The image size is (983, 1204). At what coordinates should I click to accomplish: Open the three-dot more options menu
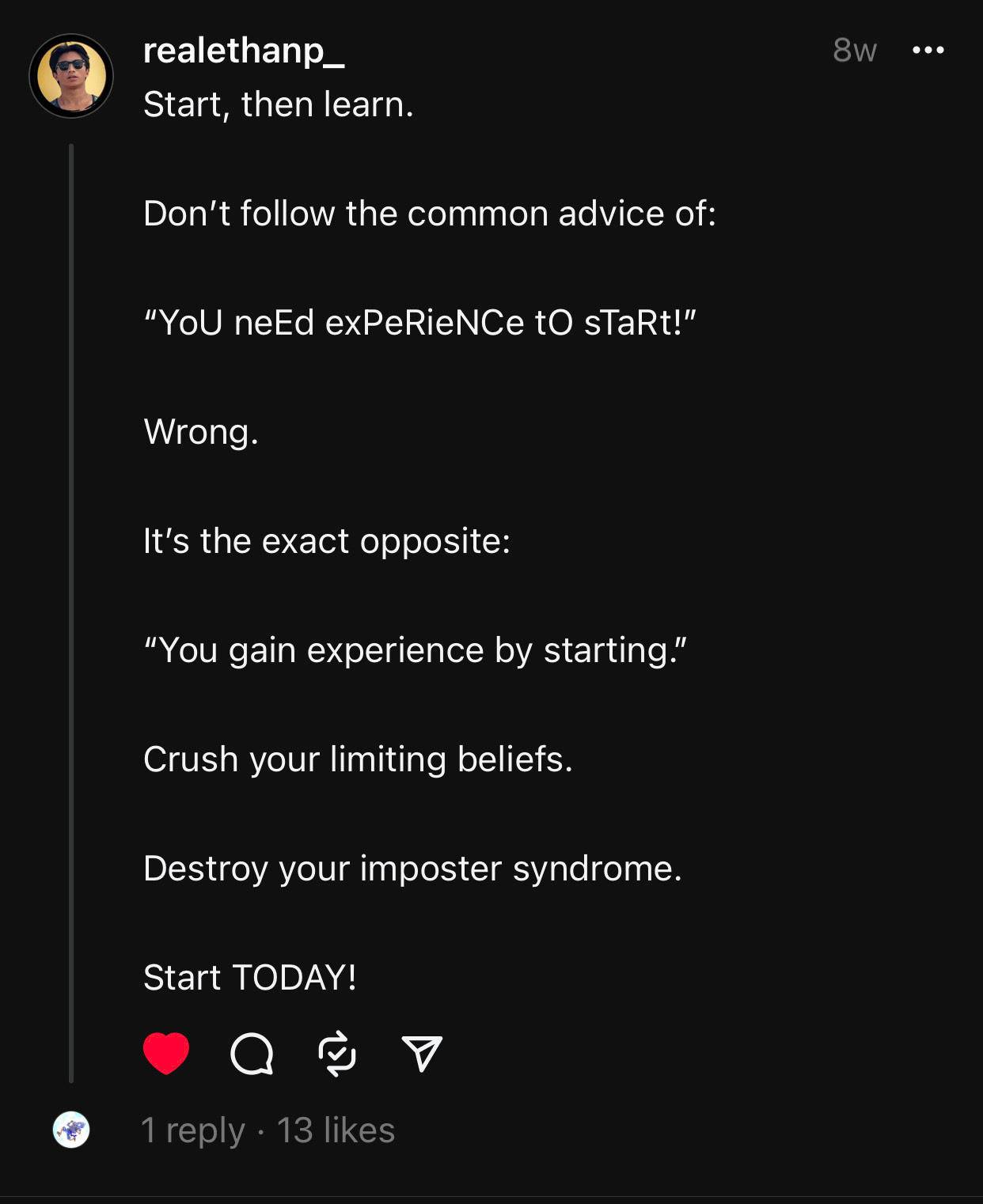pos(928,50)
